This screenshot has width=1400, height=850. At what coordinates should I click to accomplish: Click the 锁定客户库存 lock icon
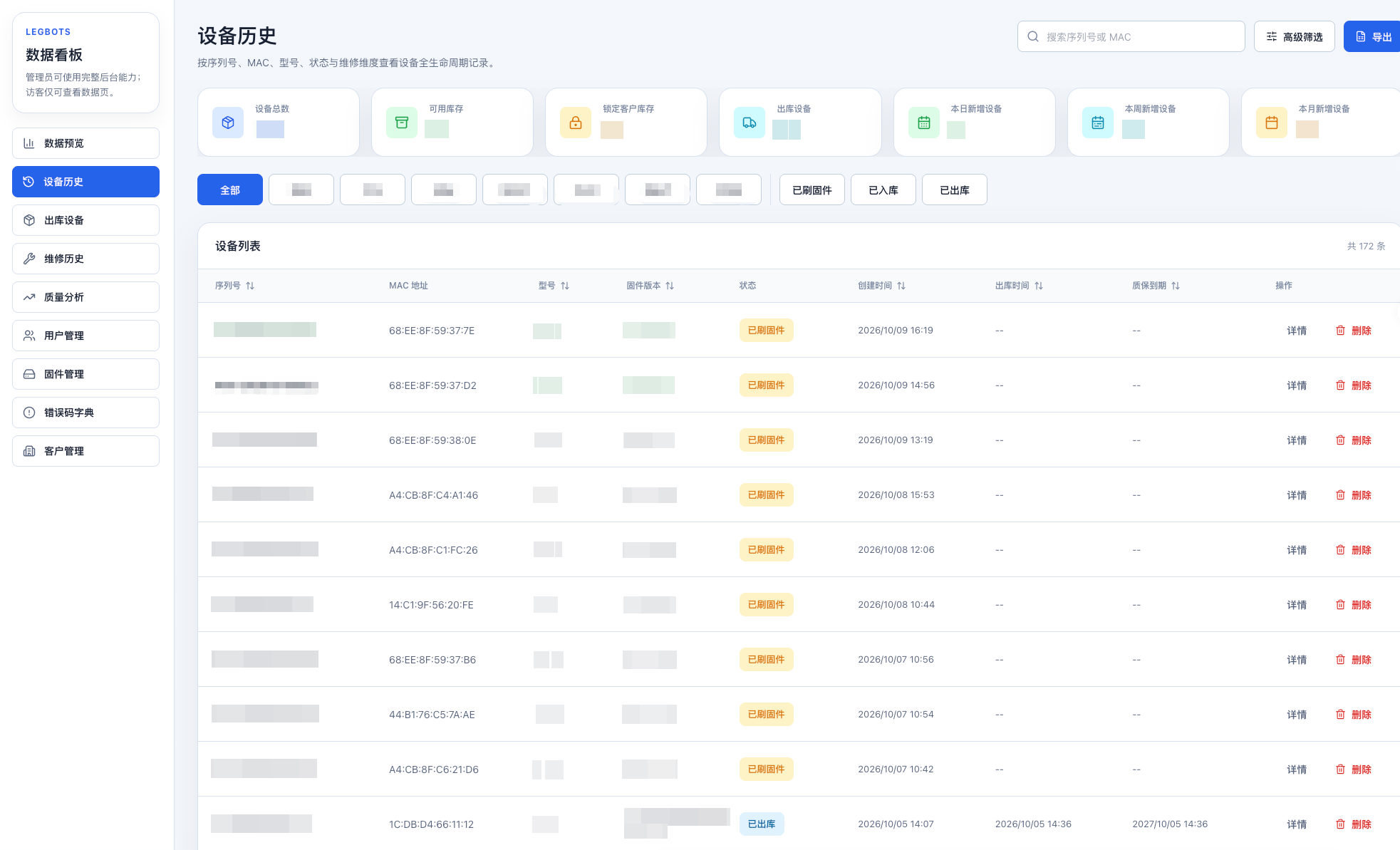(x=576, y=123)
